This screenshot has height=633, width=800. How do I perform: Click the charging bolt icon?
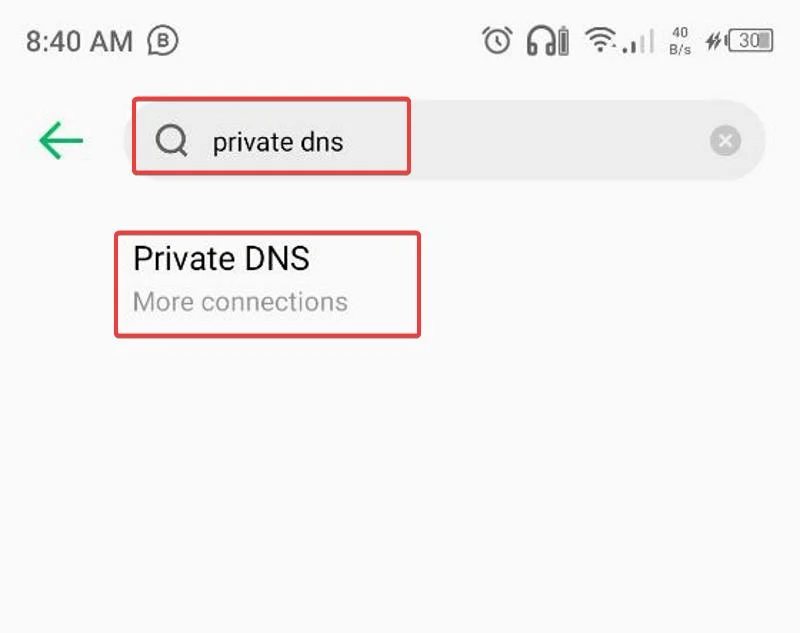pos(714,41)
